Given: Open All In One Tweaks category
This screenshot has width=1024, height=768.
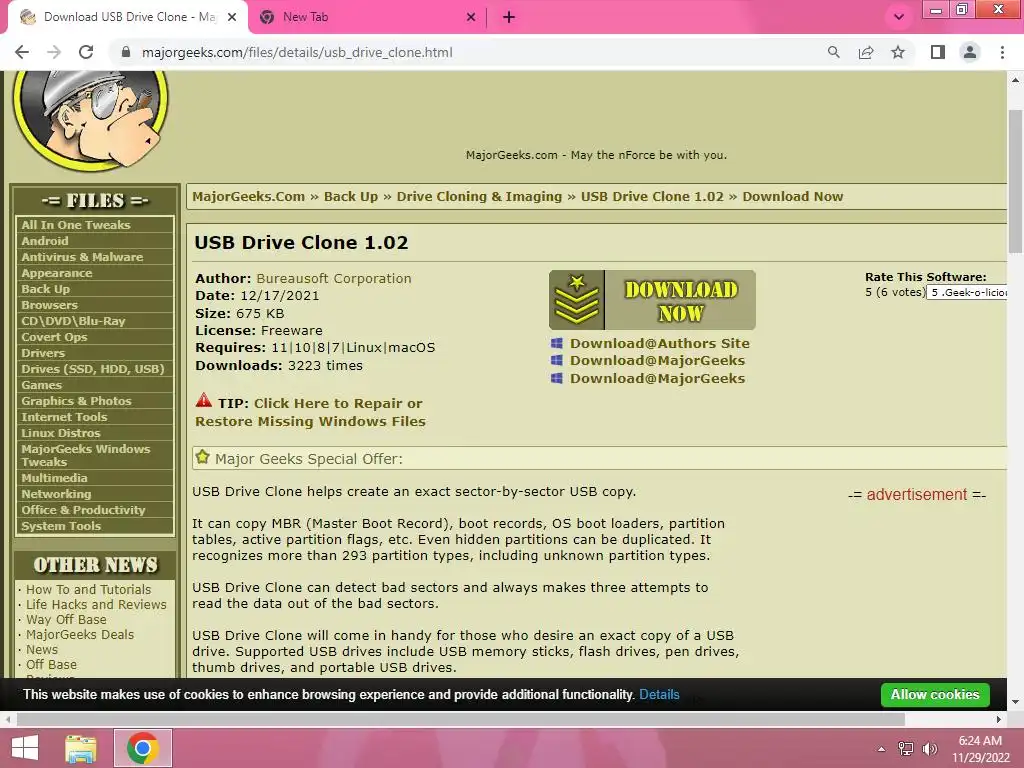Looking at the screenshot, I should pyautogui.click(x=76, y=225).
